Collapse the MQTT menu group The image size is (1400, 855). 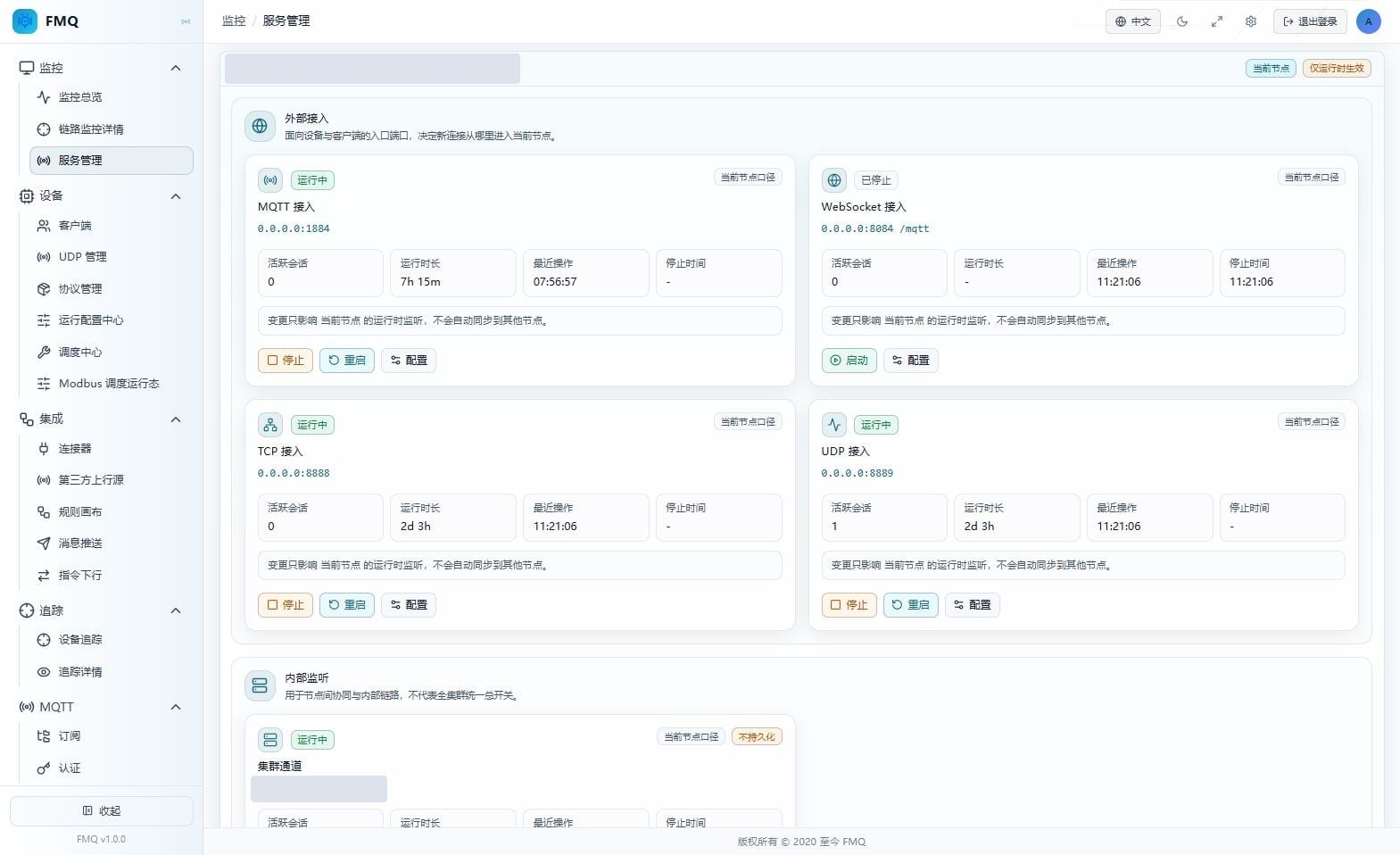tap(176, 707)
